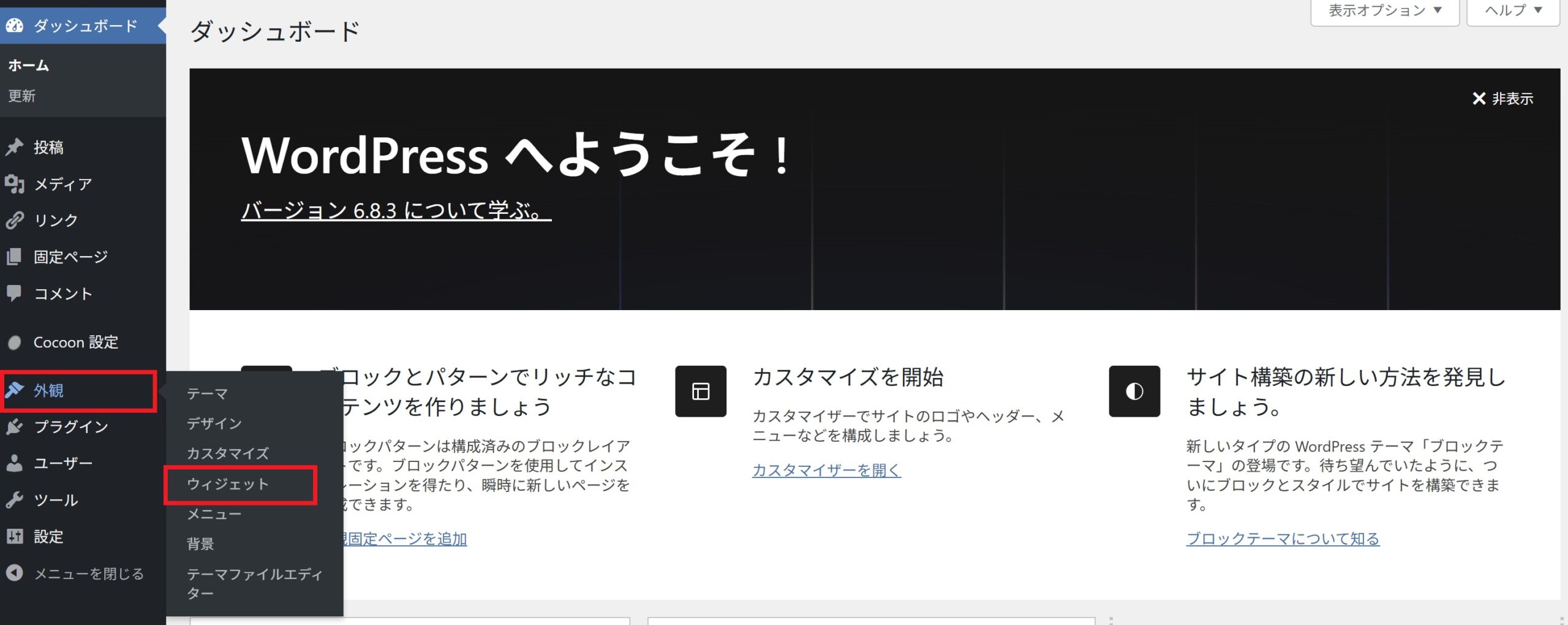Click the pages icon for 固定ページ
Image resolution: width=1568 pixels, height=625 pixels.
tap(15, 257)
